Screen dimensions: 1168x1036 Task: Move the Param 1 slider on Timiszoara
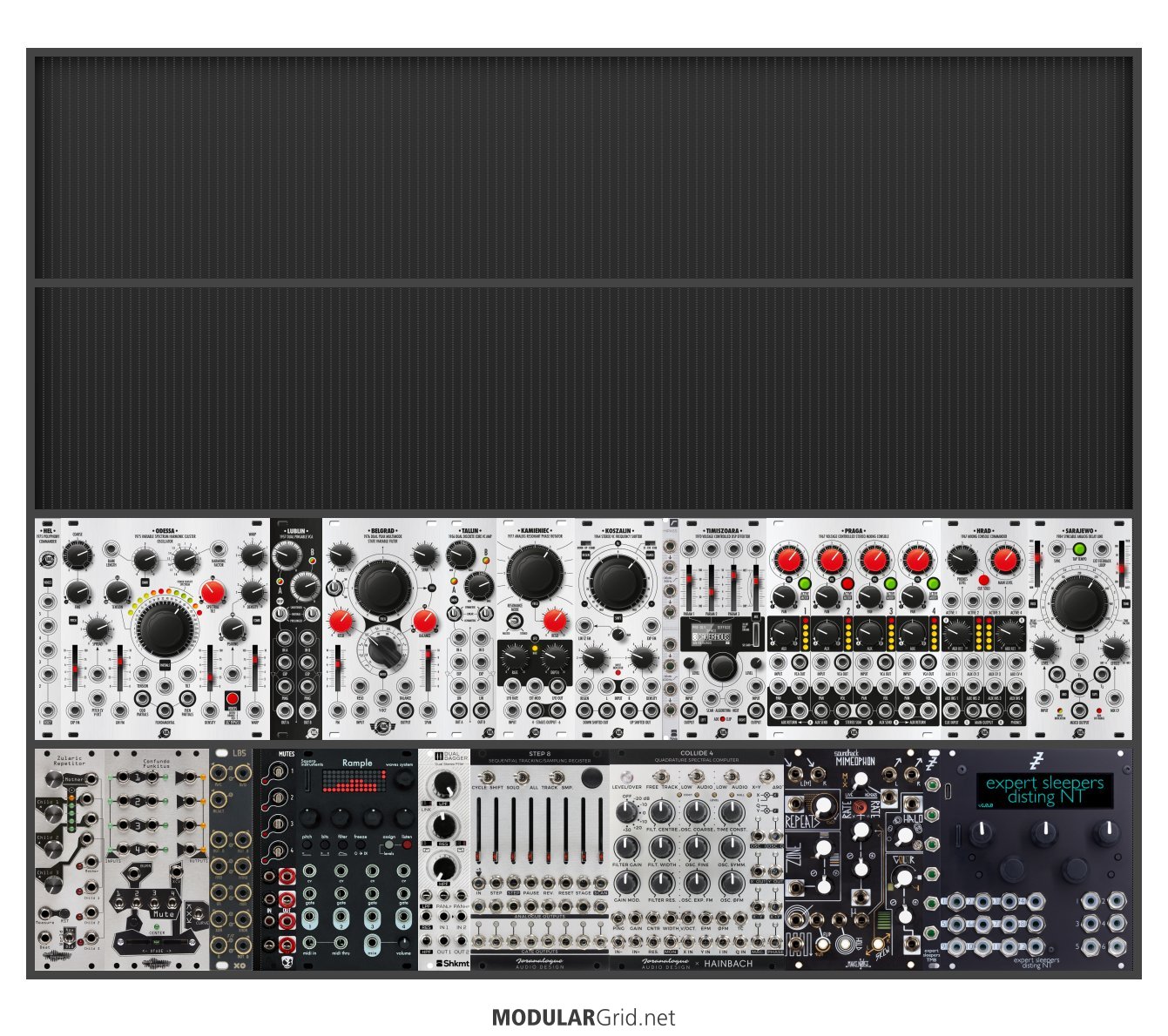pyautogui.click(x=690, y=589)
